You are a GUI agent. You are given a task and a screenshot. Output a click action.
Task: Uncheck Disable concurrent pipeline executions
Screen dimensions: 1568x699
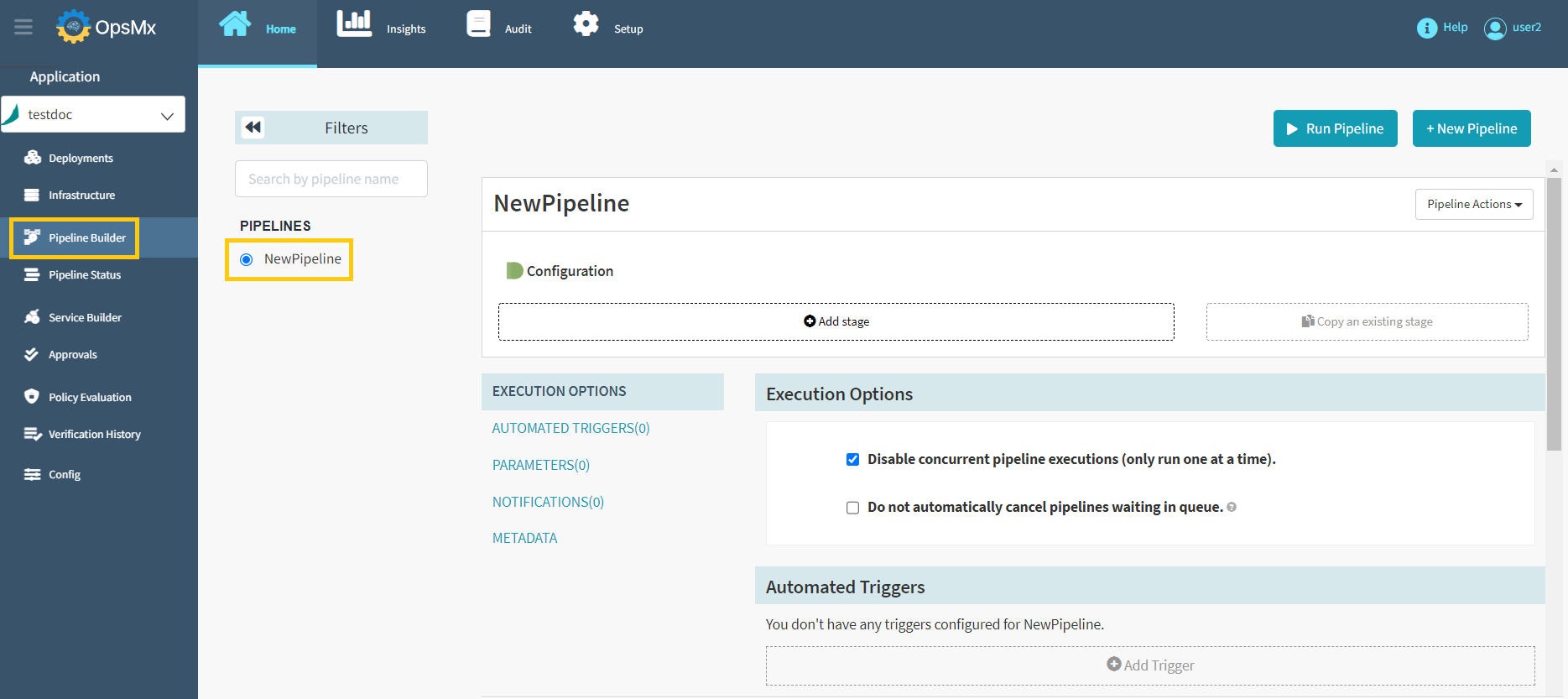pos(852,460)
